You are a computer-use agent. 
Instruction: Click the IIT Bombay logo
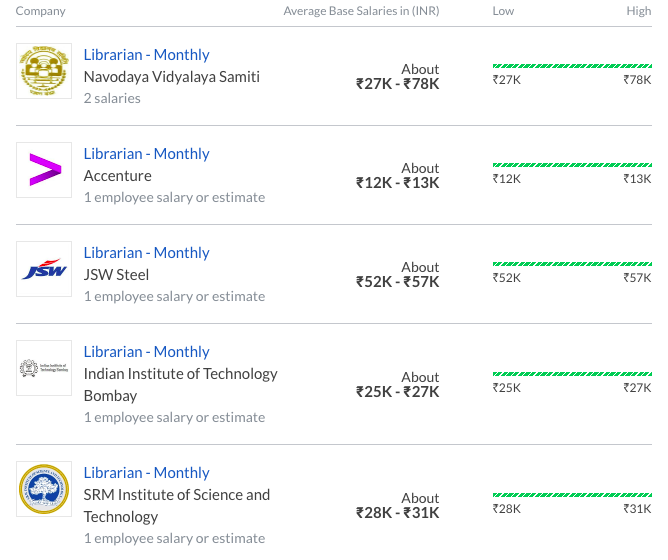coord(44,368)
